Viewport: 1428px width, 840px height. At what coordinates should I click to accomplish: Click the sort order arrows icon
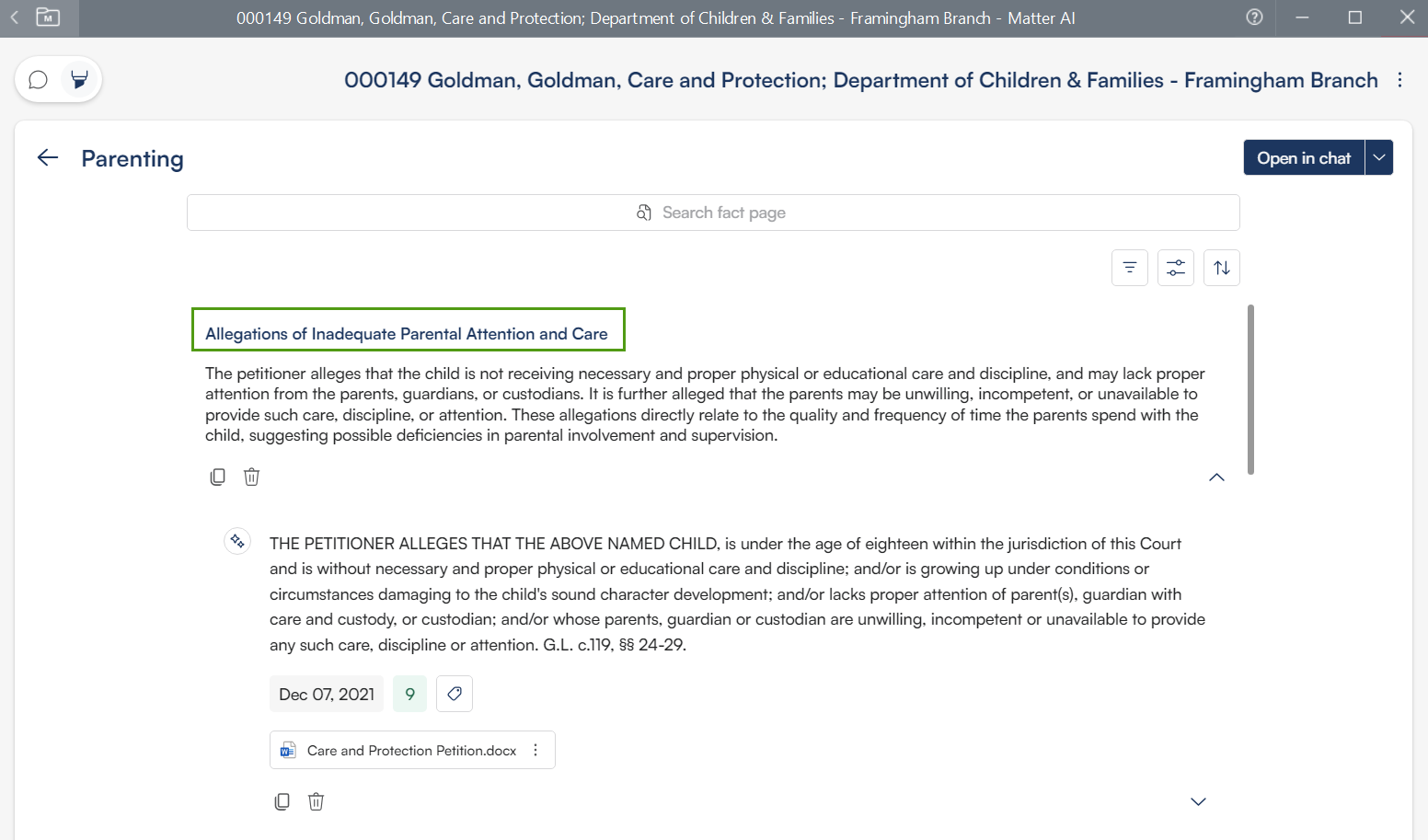pyautogui.click(x=1221, y=268)
